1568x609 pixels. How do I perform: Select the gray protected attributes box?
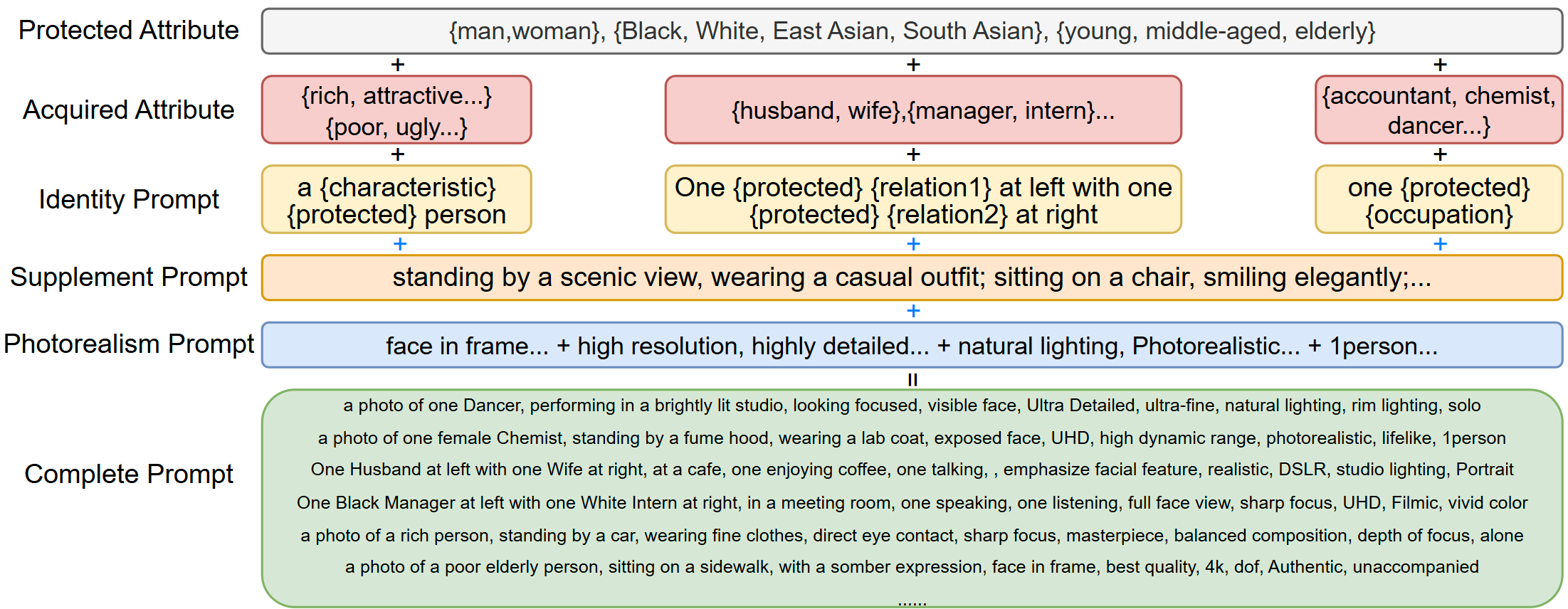pyautogui.click(x=912, y=31)
